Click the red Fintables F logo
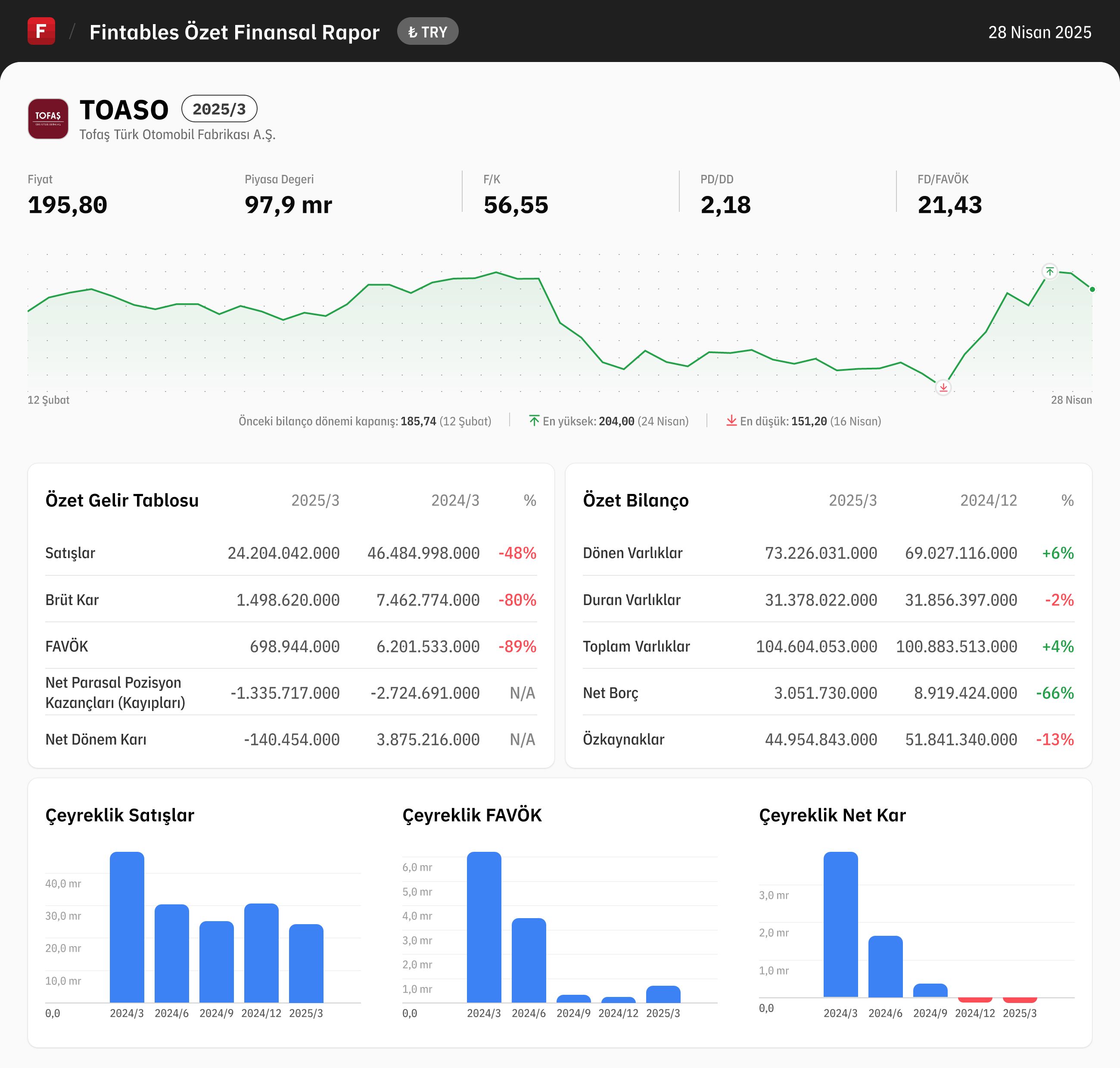The width and height of the screenshot is (1120, 1068). pyautogui.click(x=41, y=31)
